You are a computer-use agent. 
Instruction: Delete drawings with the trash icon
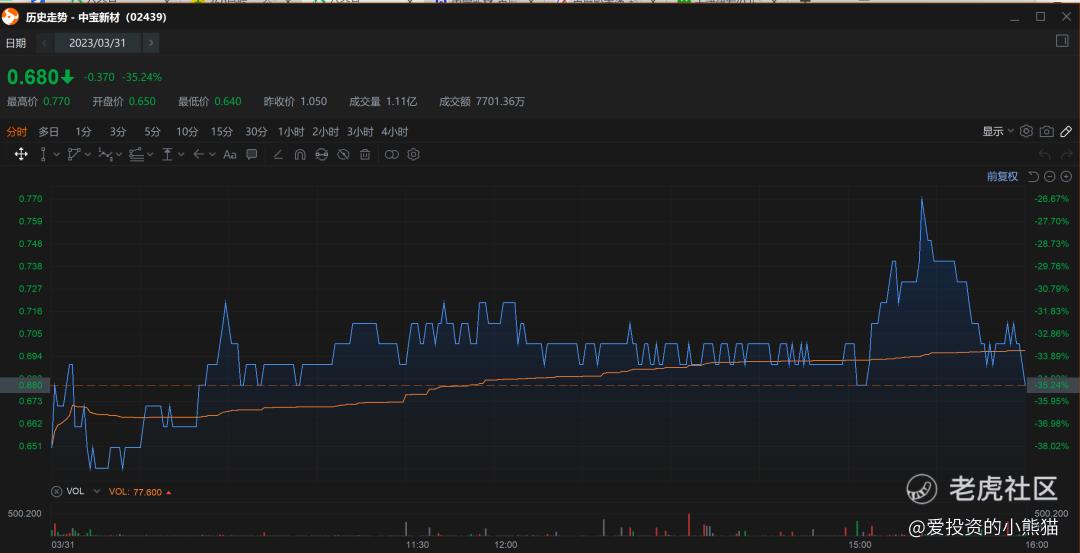tap(365, 154)
